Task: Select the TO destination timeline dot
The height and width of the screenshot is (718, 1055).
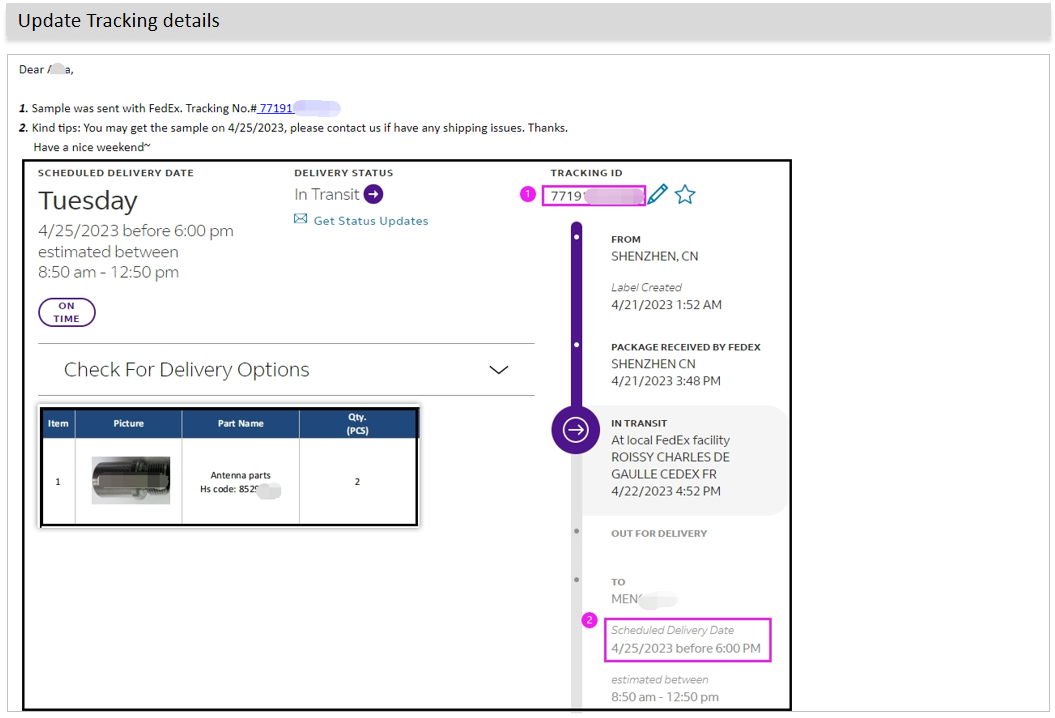Action: [577, 580]
